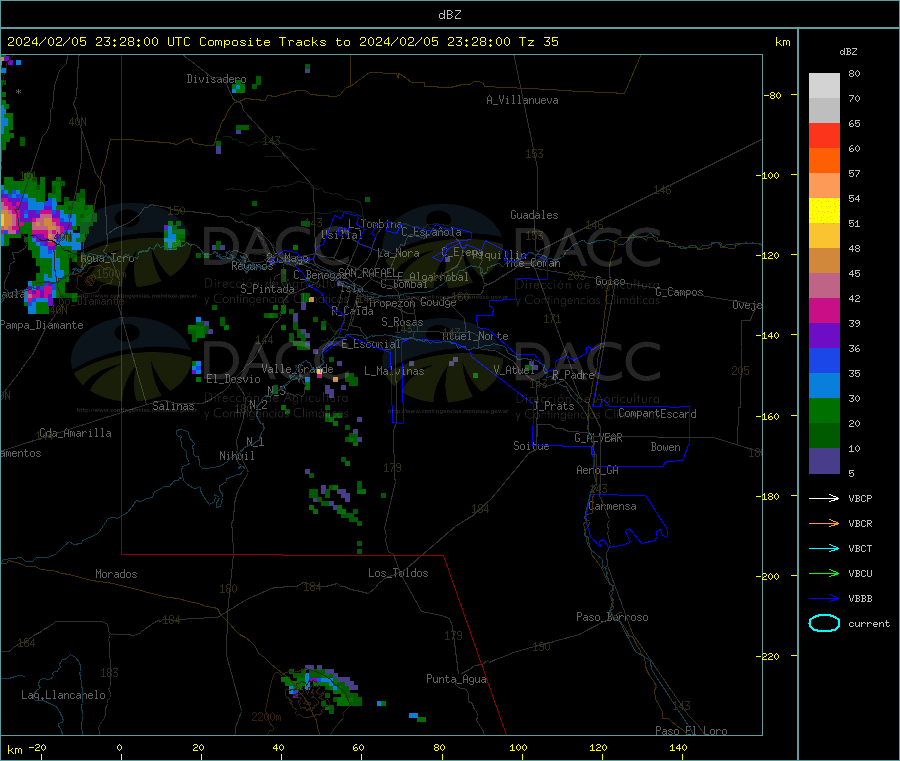This screenshot has width=900, height=761.
Task: Click the S_Pintada map label
Action: pyautogui.click(x=267, y=289)
